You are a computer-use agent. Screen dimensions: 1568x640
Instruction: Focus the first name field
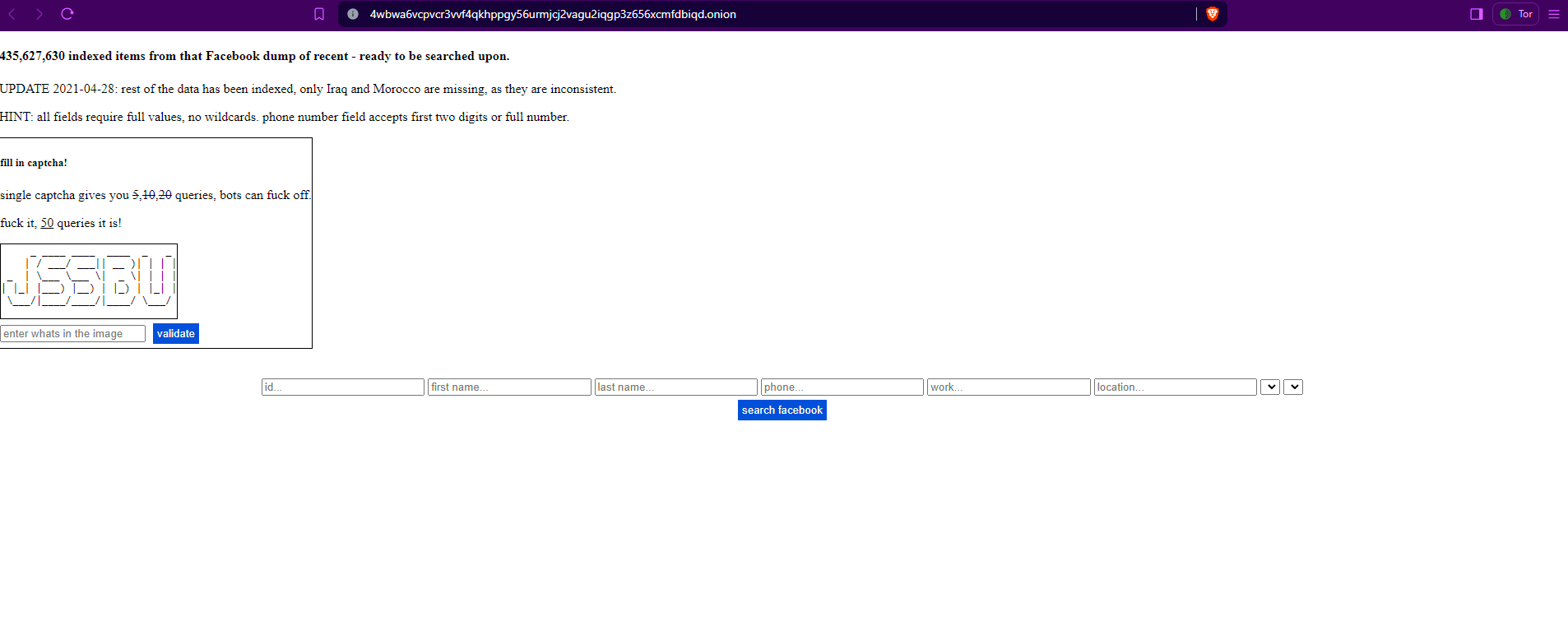509,387
